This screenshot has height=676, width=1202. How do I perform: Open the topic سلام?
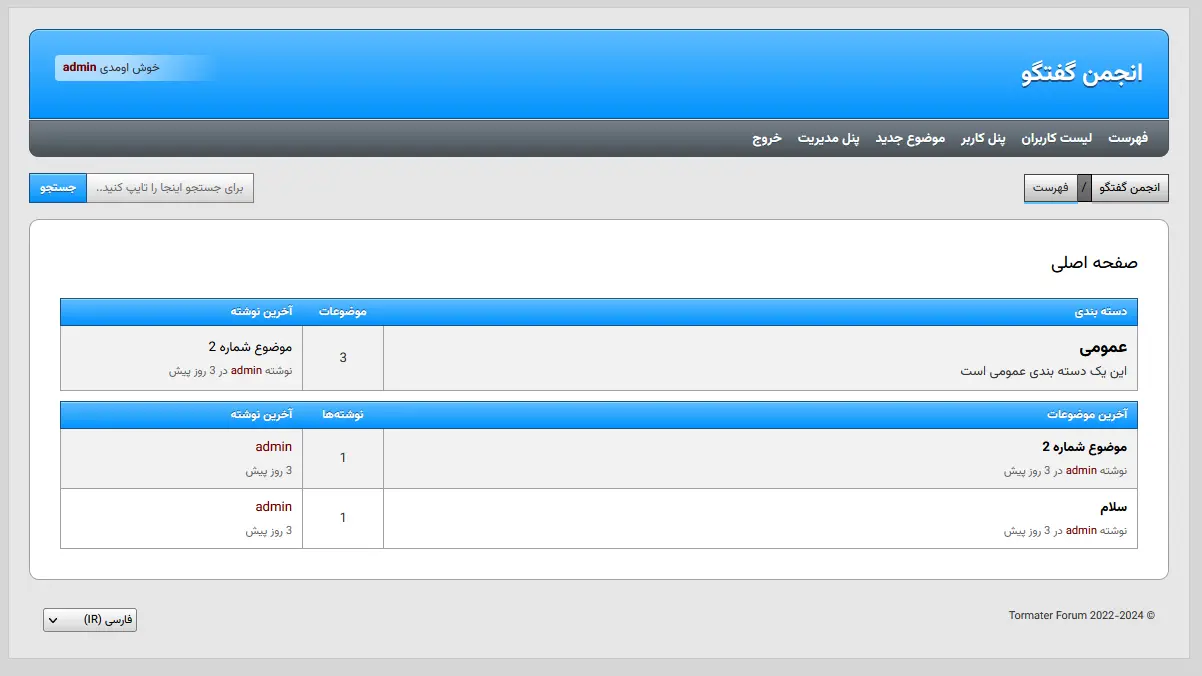click(x=1113, y=507)
